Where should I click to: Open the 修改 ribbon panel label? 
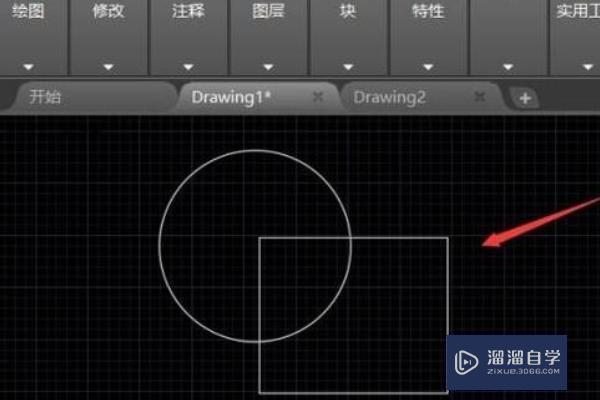coord(108,11)
